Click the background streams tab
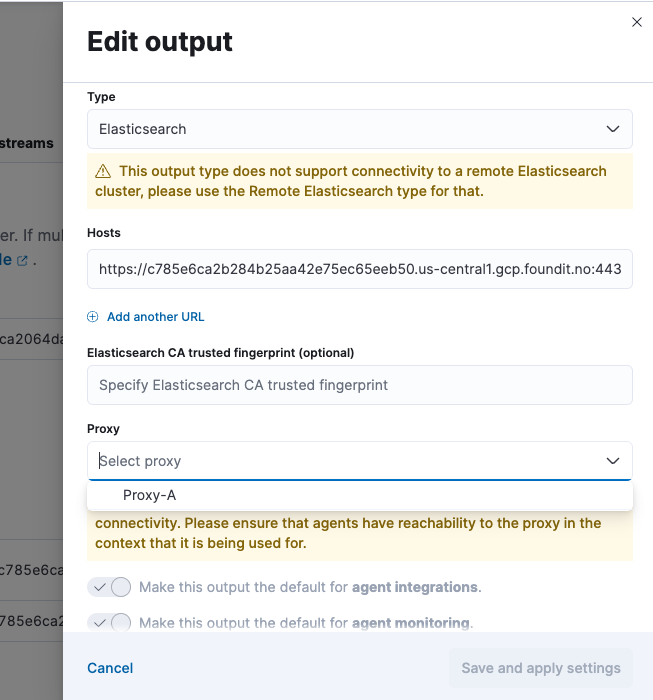This screenshot has height=700, width=653. [28, 143]
